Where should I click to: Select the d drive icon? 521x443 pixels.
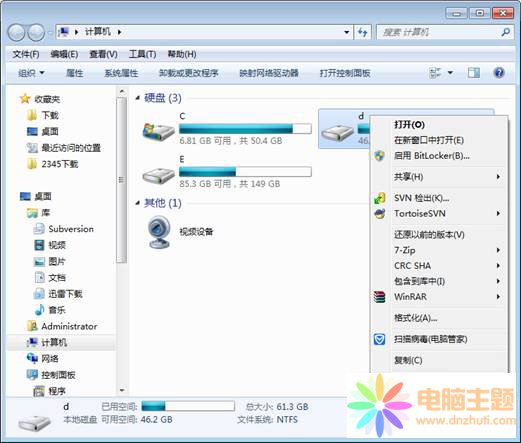337,133
